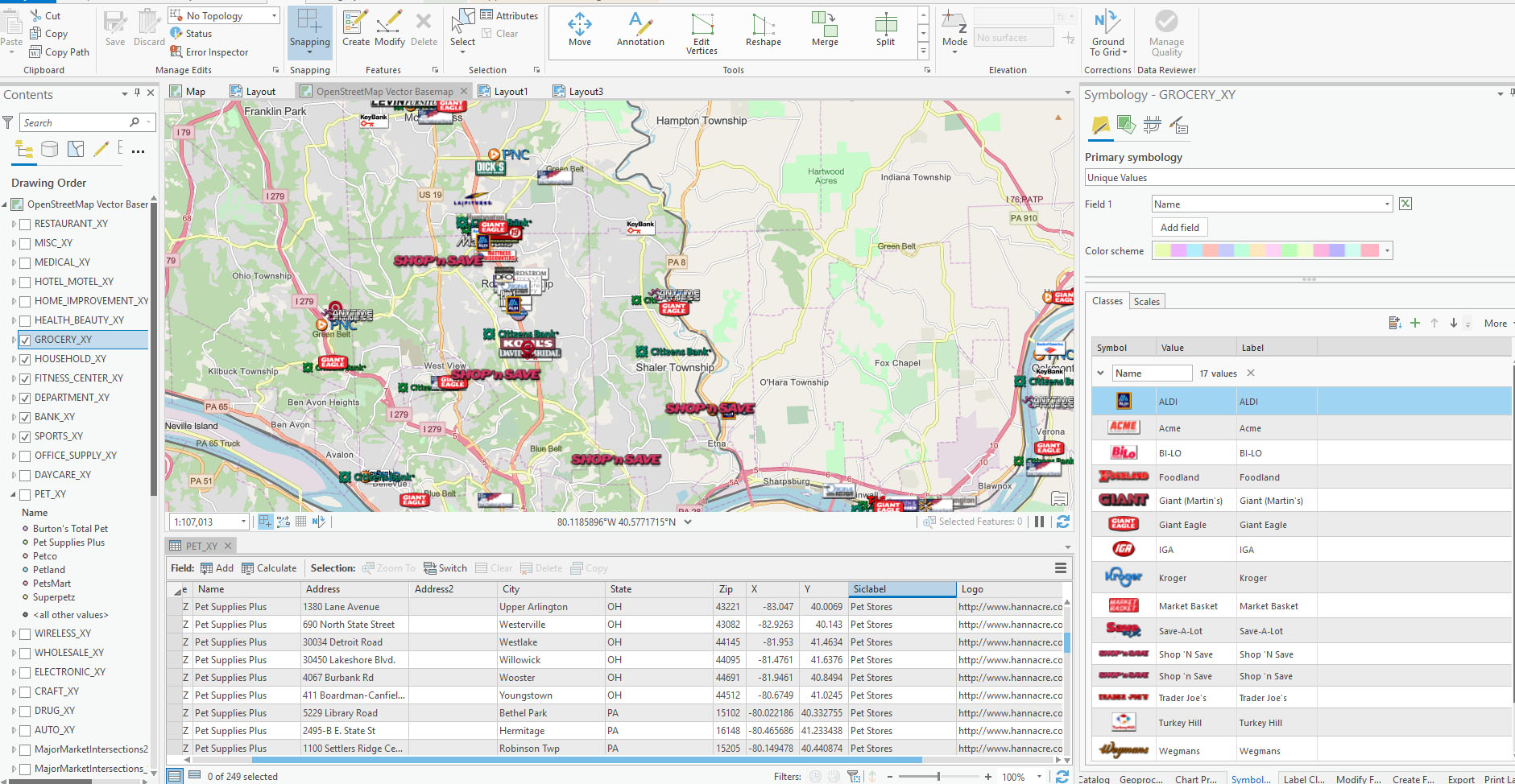
Task: Open the Attributes pane
Action: 509,15
